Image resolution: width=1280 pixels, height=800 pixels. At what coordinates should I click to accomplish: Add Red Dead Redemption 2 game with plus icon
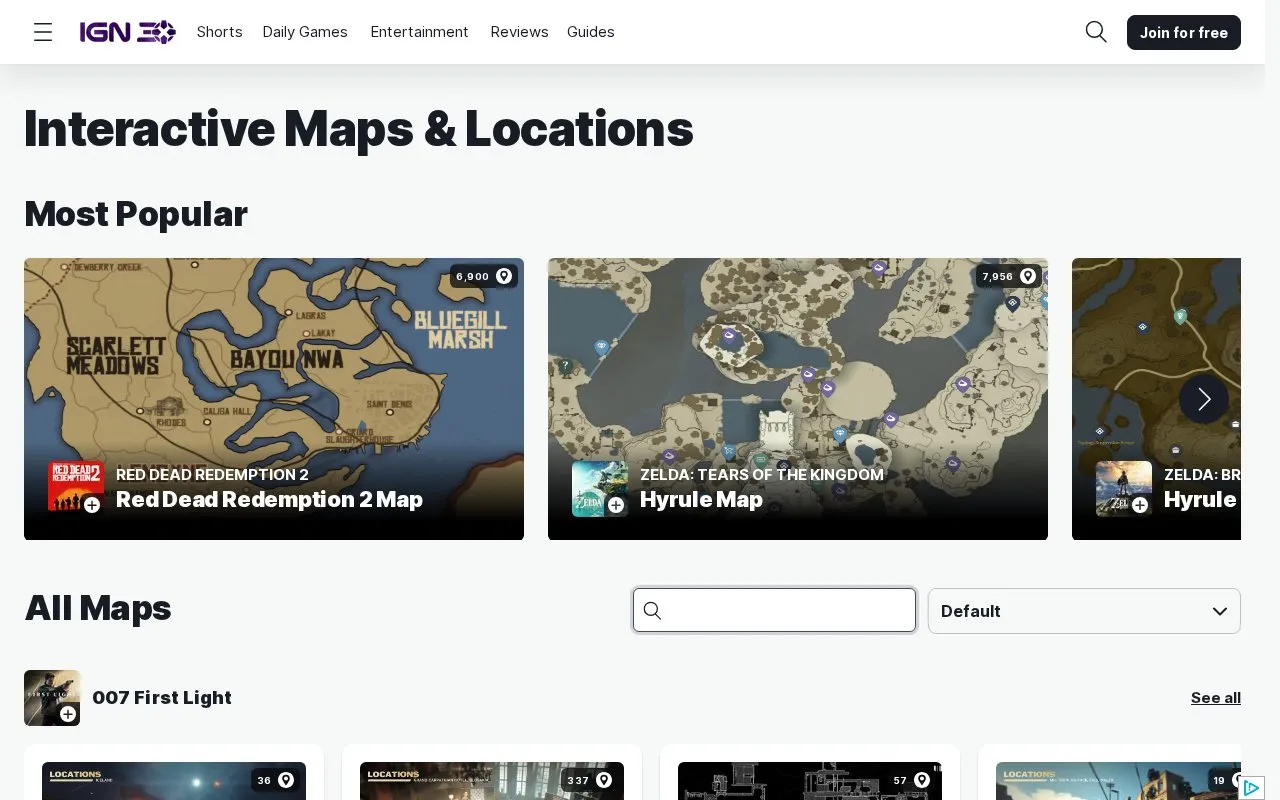click(92, 505)
